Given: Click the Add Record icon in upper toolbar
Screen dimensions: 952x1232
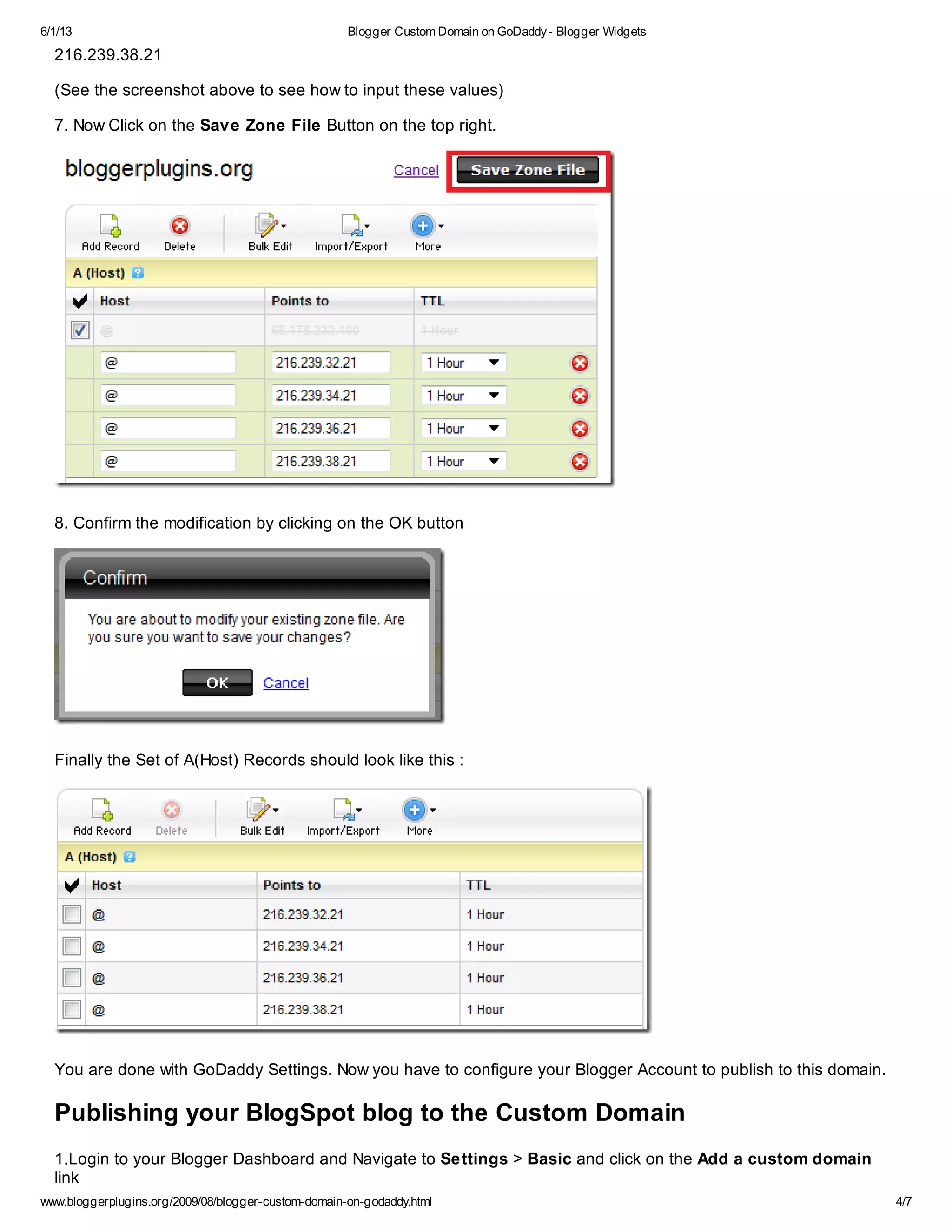Looking at the screenshot, I should [111, 226].
